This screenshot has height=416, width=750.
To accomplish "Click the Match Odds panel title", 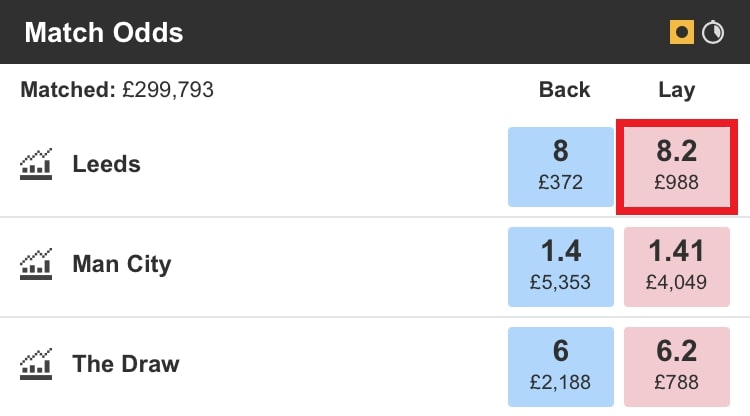I will click(104, 32).
